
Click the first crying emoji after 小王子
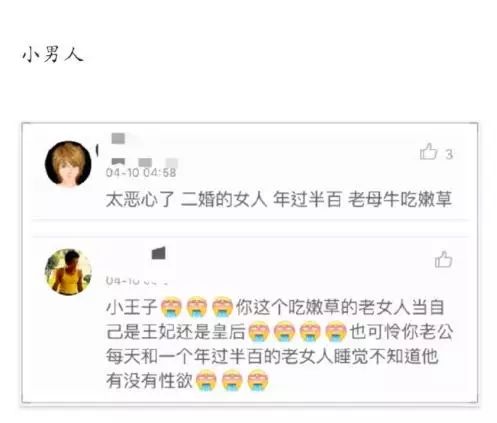pos(171,307)
